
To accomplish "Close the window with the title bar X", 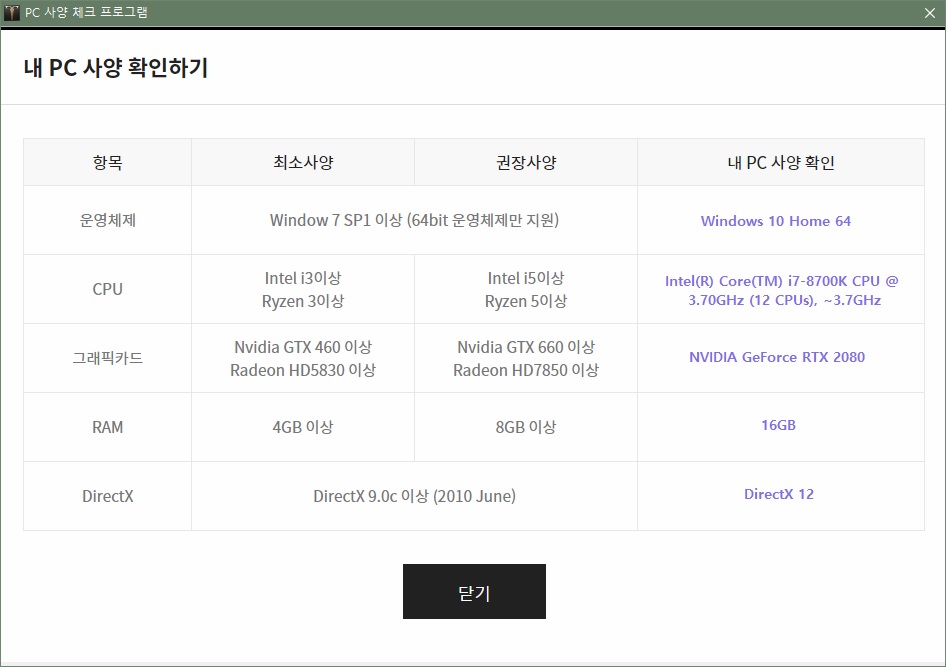I will (x=929, y=13).
